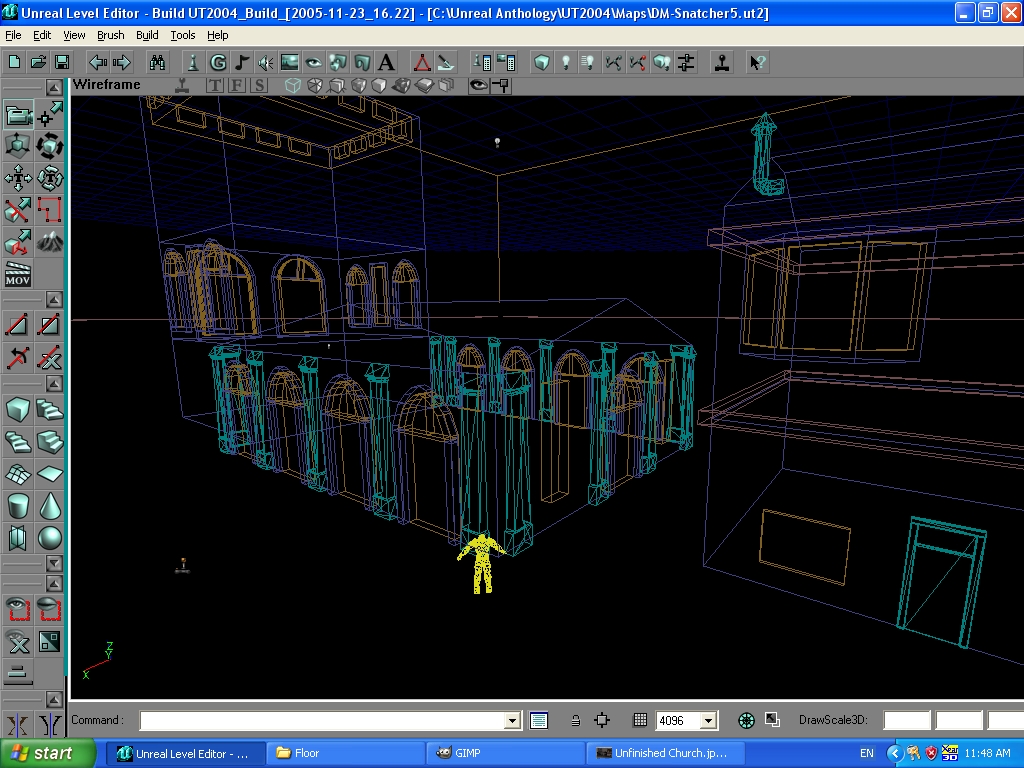Viewport: 1024px width, 768px height.
Task: Expand the Command history dropdown arrow
Action: [x=512, y=721]
